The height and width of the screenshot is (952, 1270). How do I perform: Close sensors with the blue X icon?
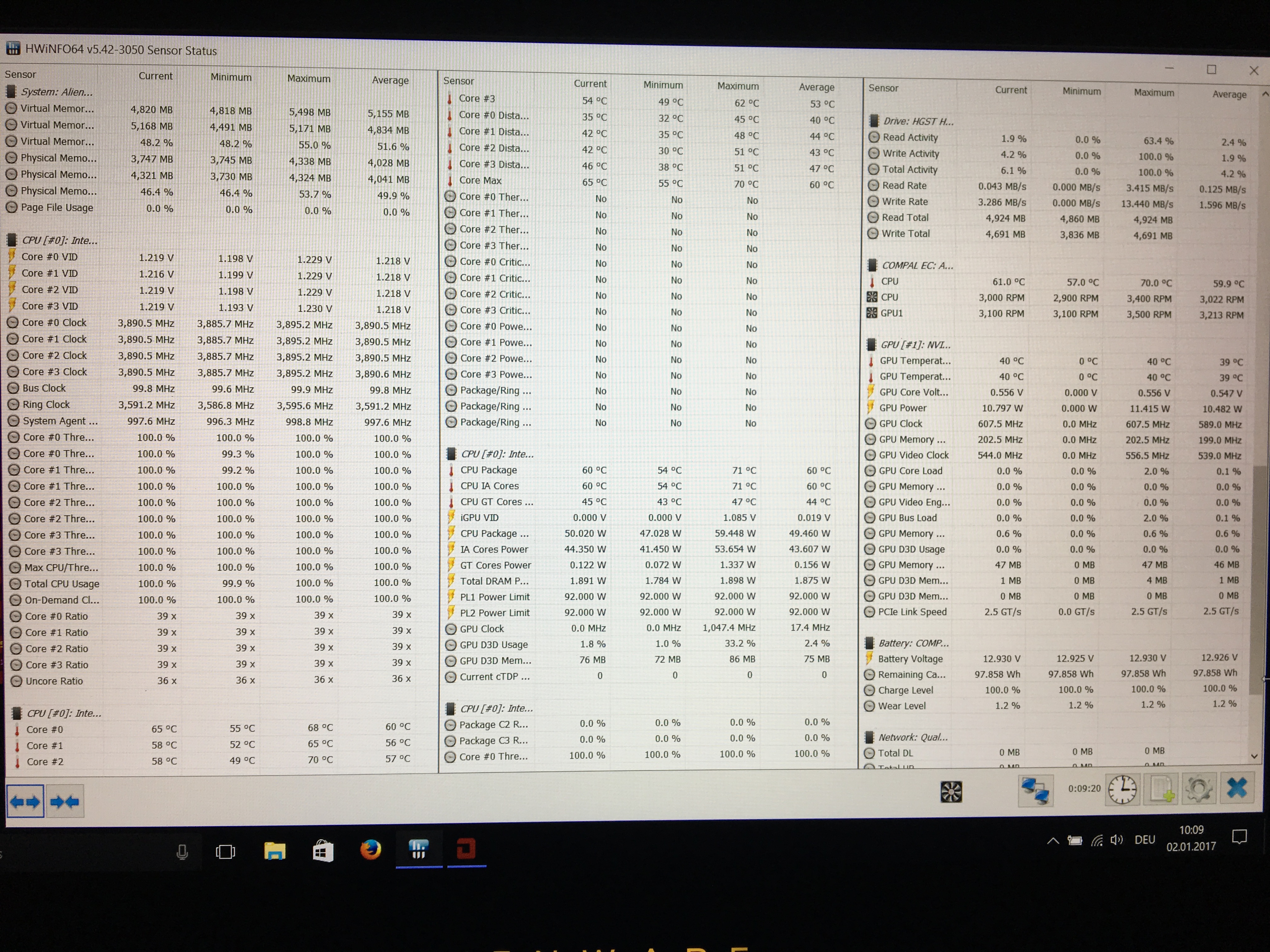tap(1237, 787)
